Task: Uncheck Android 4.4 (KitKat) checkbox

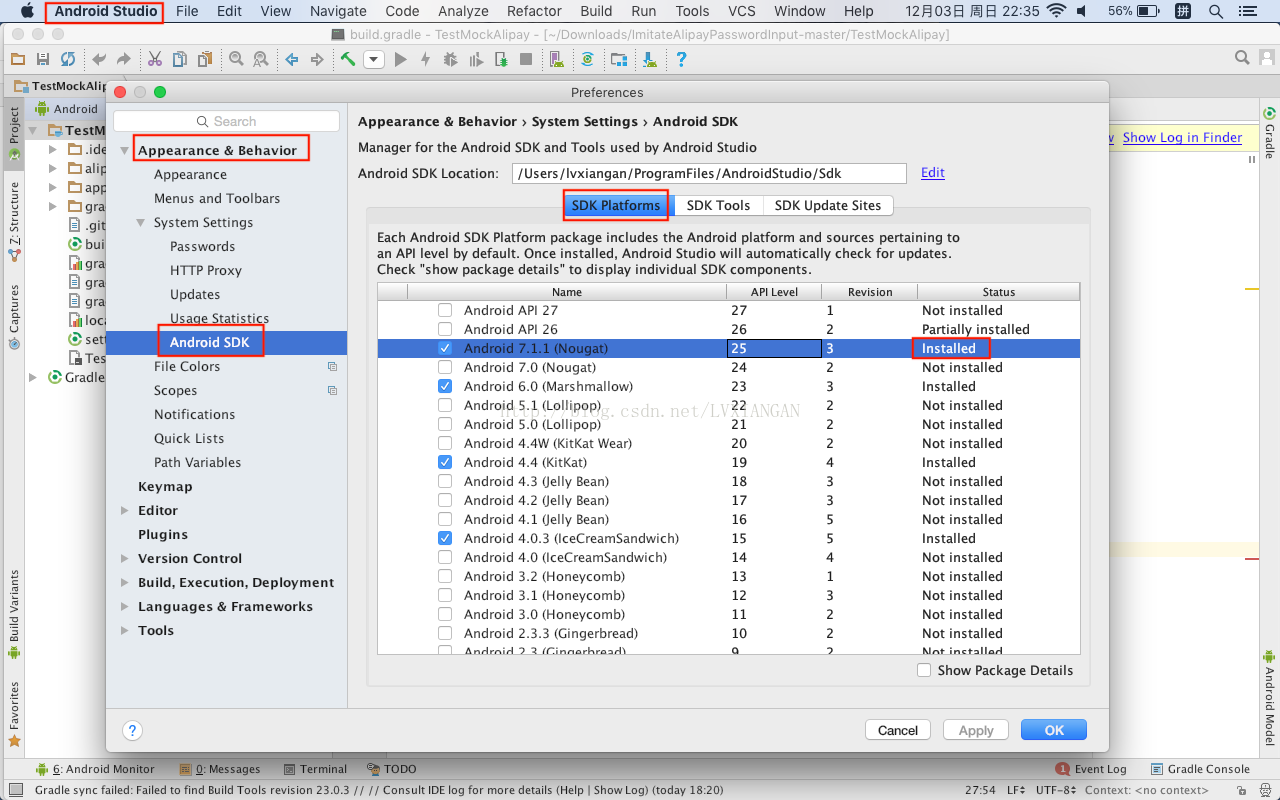Action: tap(445, 462)
